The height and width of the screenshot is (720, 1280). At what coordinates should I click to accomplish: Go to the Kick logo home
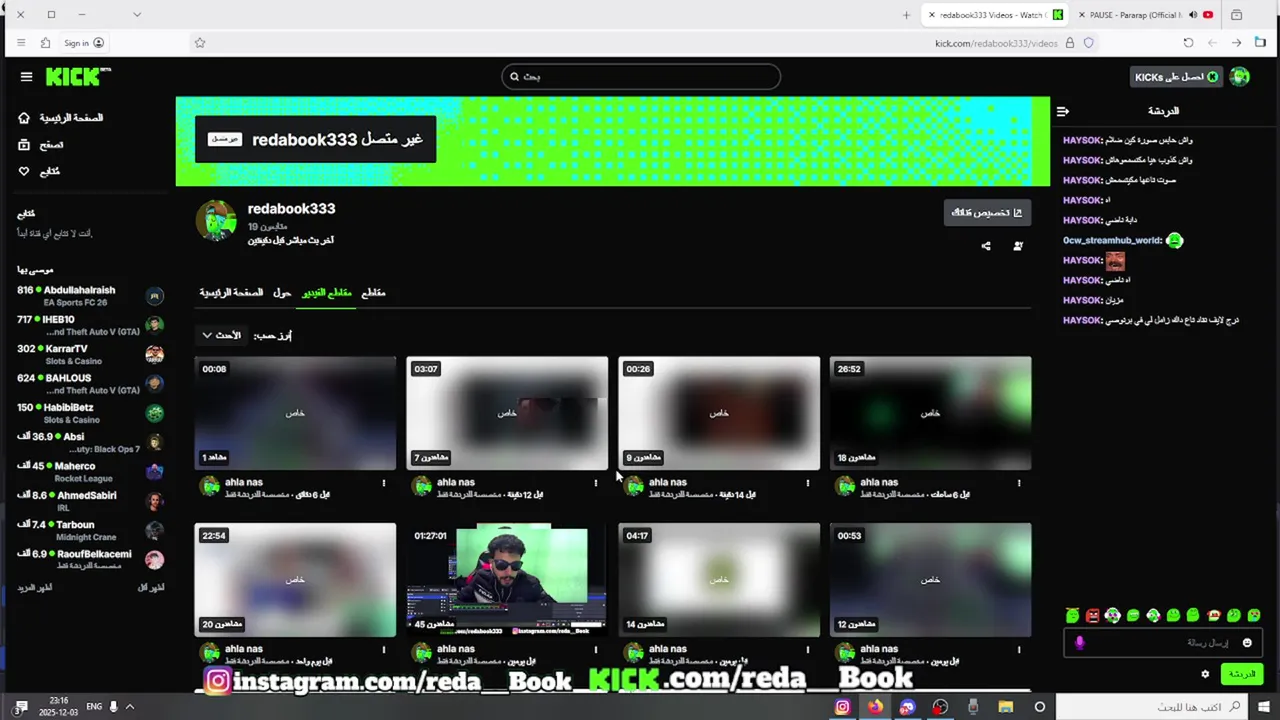[x=78, y=76]
